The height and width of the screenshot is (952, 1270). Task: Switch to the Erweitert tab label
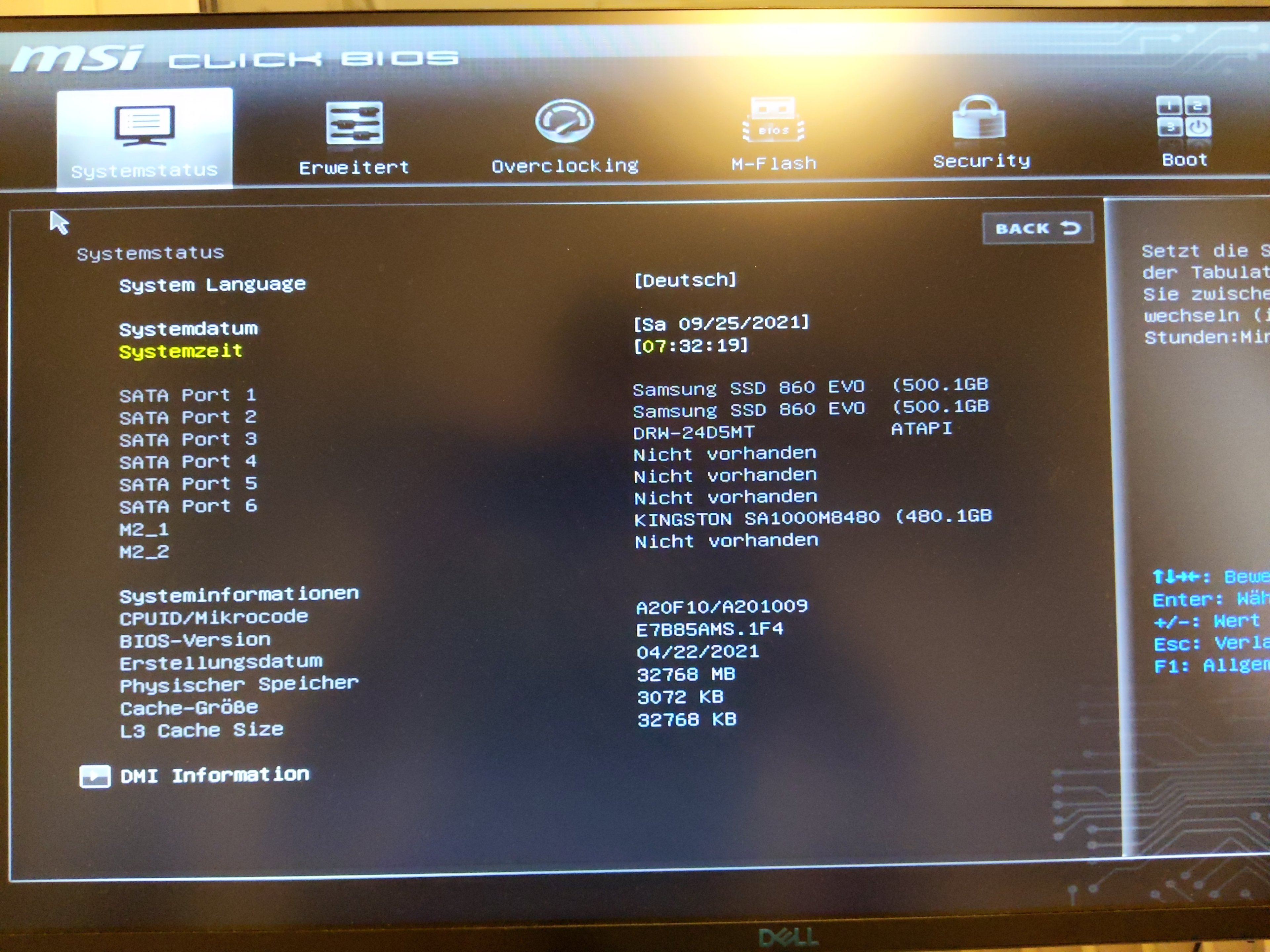(x=354, y=168)
